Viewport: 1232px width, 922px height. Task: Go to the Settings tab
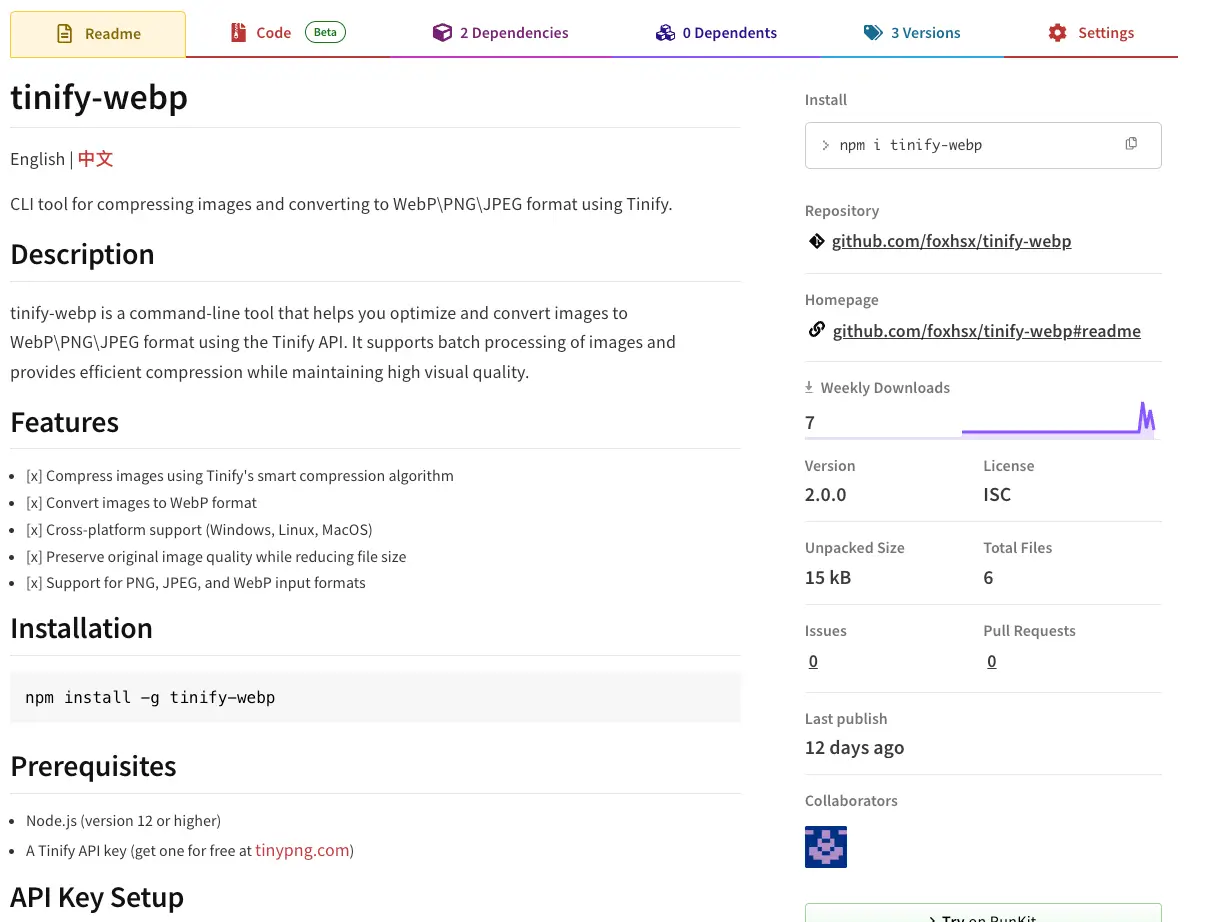point(1091,33)
